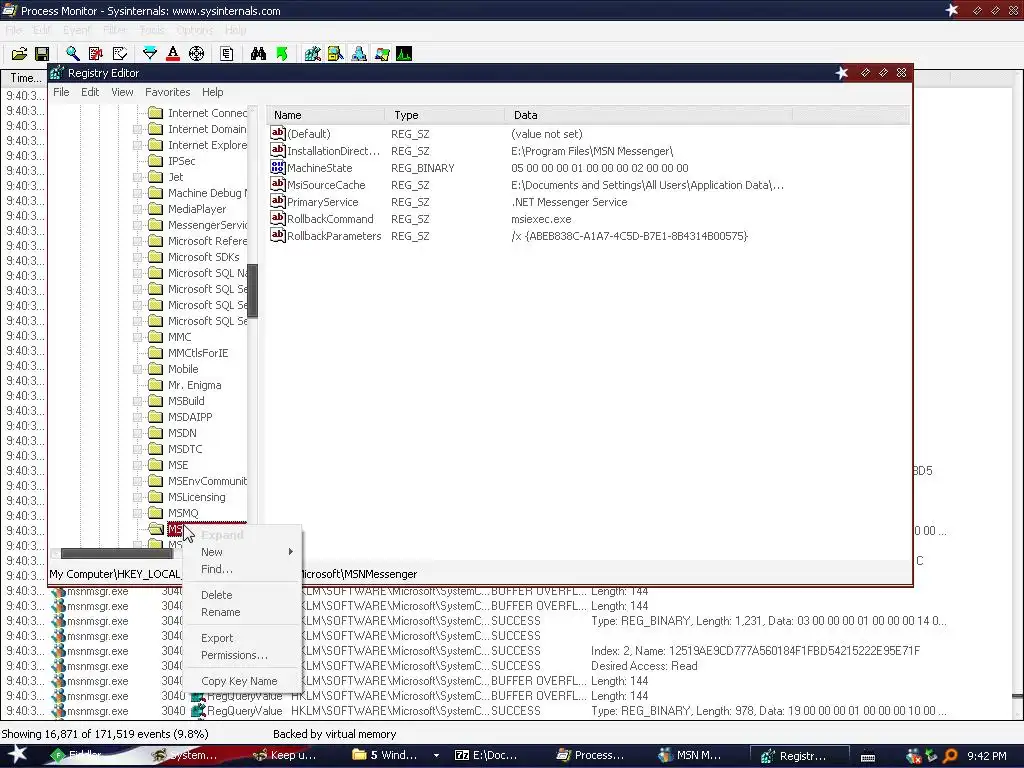Expand the Mobile key node

tap(138, 369)
